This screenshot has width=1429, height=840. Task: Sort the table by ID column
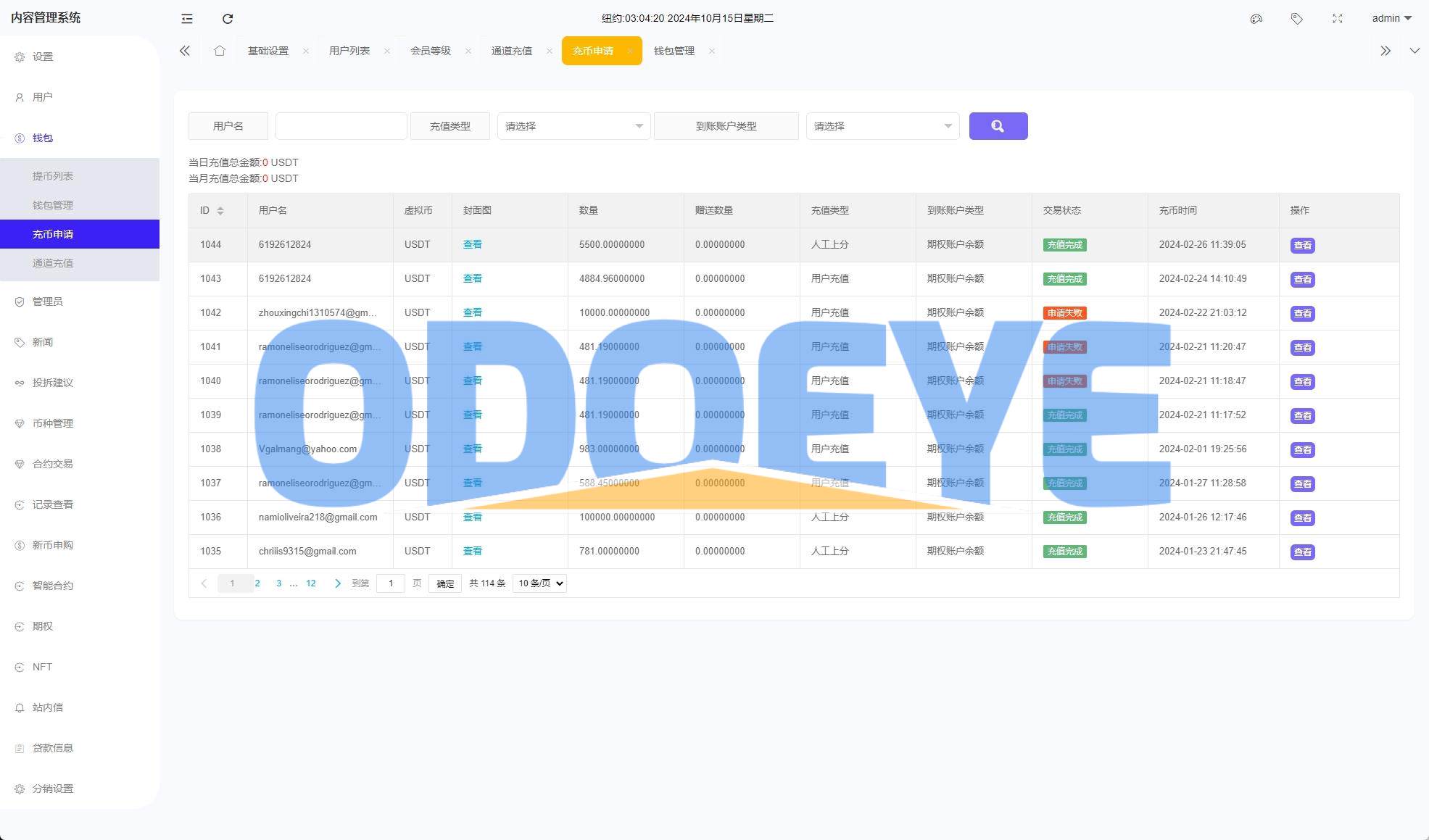pos(220,211)
